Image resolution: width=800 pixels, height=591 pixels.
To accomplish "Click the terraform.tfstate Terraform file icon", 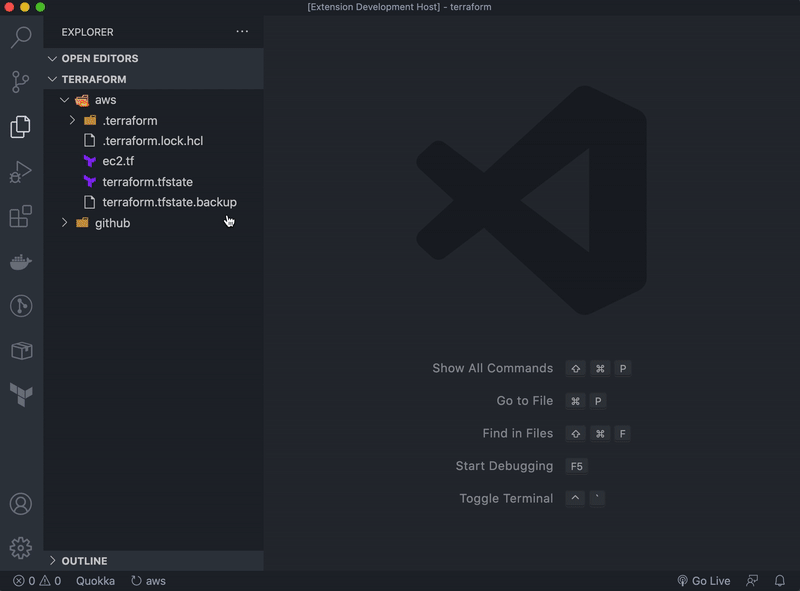I will pyautogui.click(x=90, y=182).
